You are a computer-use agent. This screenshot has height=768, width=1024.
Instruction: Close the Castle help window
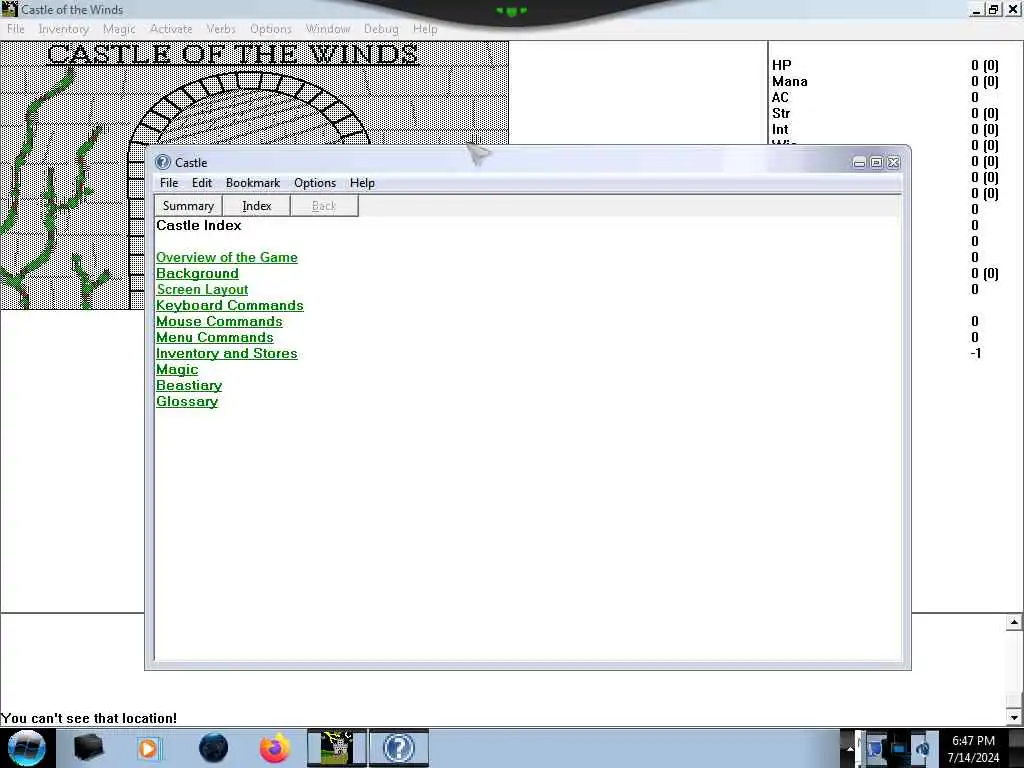tap(893, 163)
